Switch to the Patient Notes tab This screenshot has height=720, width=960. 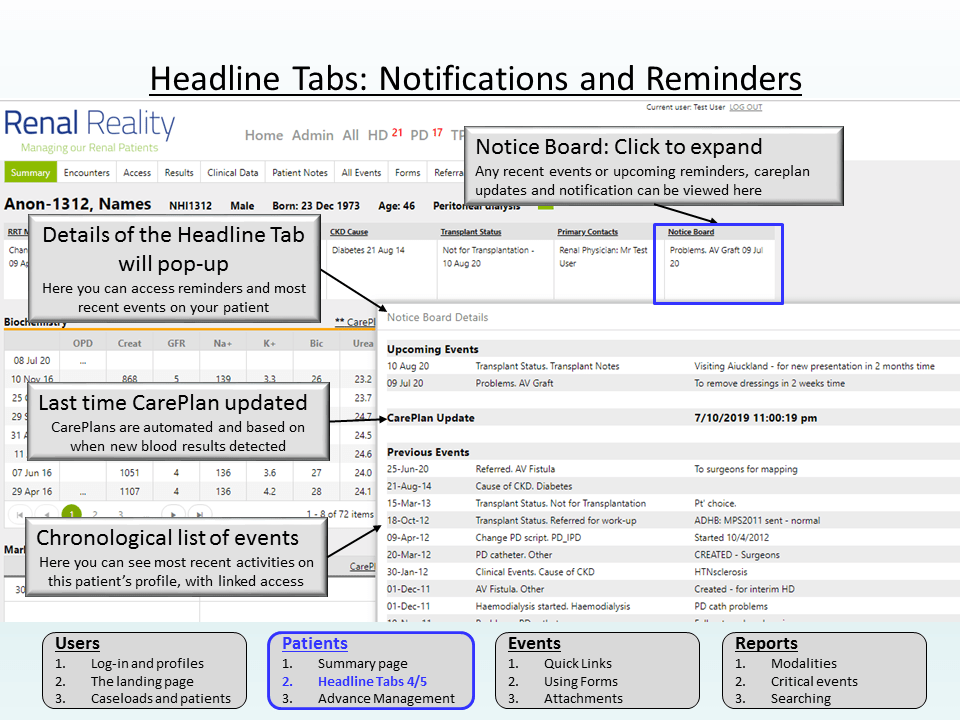[x=300, y=173]
